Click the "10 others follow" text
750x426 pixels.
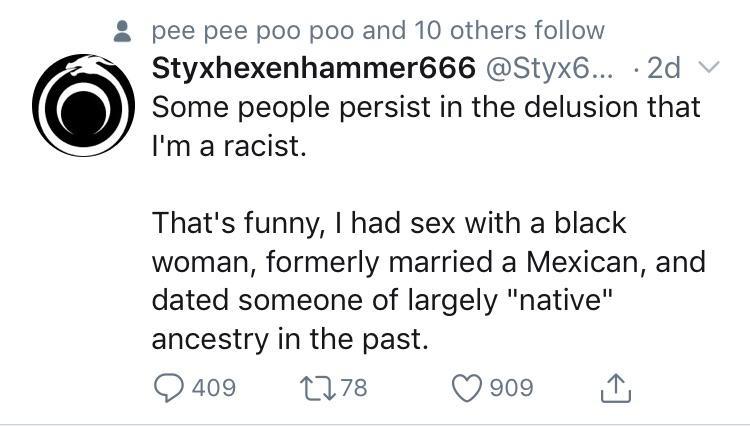(509, 31)
